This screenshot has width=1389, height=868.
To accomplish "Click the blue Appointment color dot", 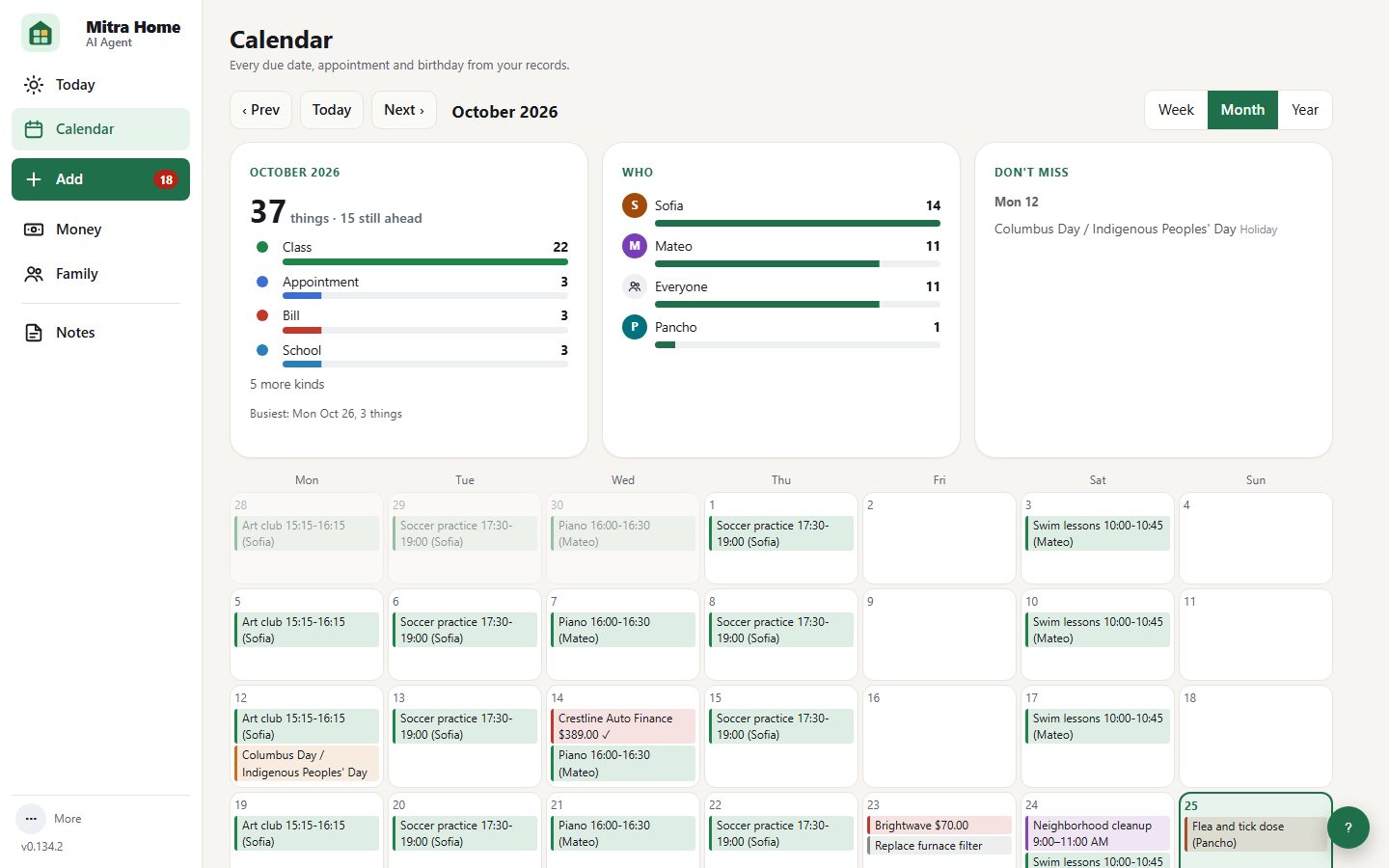I will [x=262, y=282].
